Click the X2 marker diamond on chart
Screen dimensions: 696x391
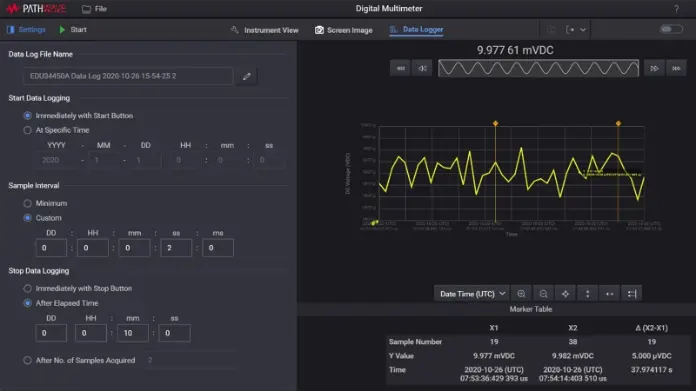pos(618,123)
